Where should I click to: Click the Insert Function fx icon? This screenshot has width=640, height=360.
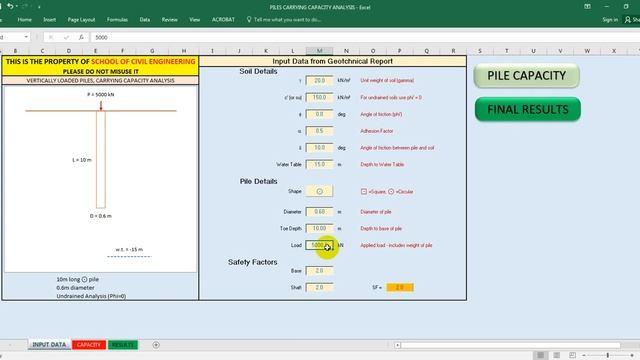(x=81, y=37)
